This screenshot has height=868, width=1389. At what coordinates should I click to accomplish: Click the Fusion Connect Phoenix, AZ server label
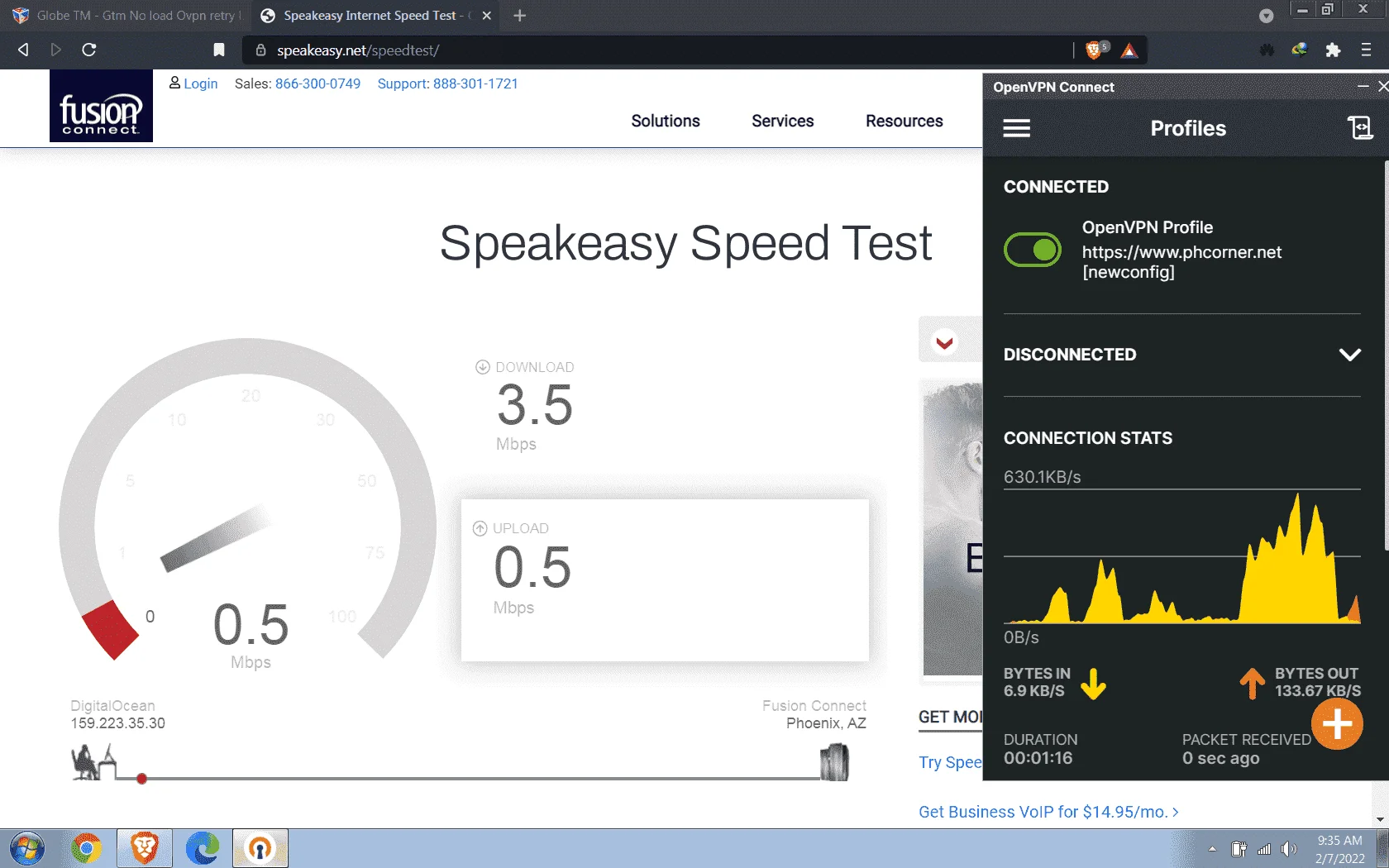coord(814,715)
